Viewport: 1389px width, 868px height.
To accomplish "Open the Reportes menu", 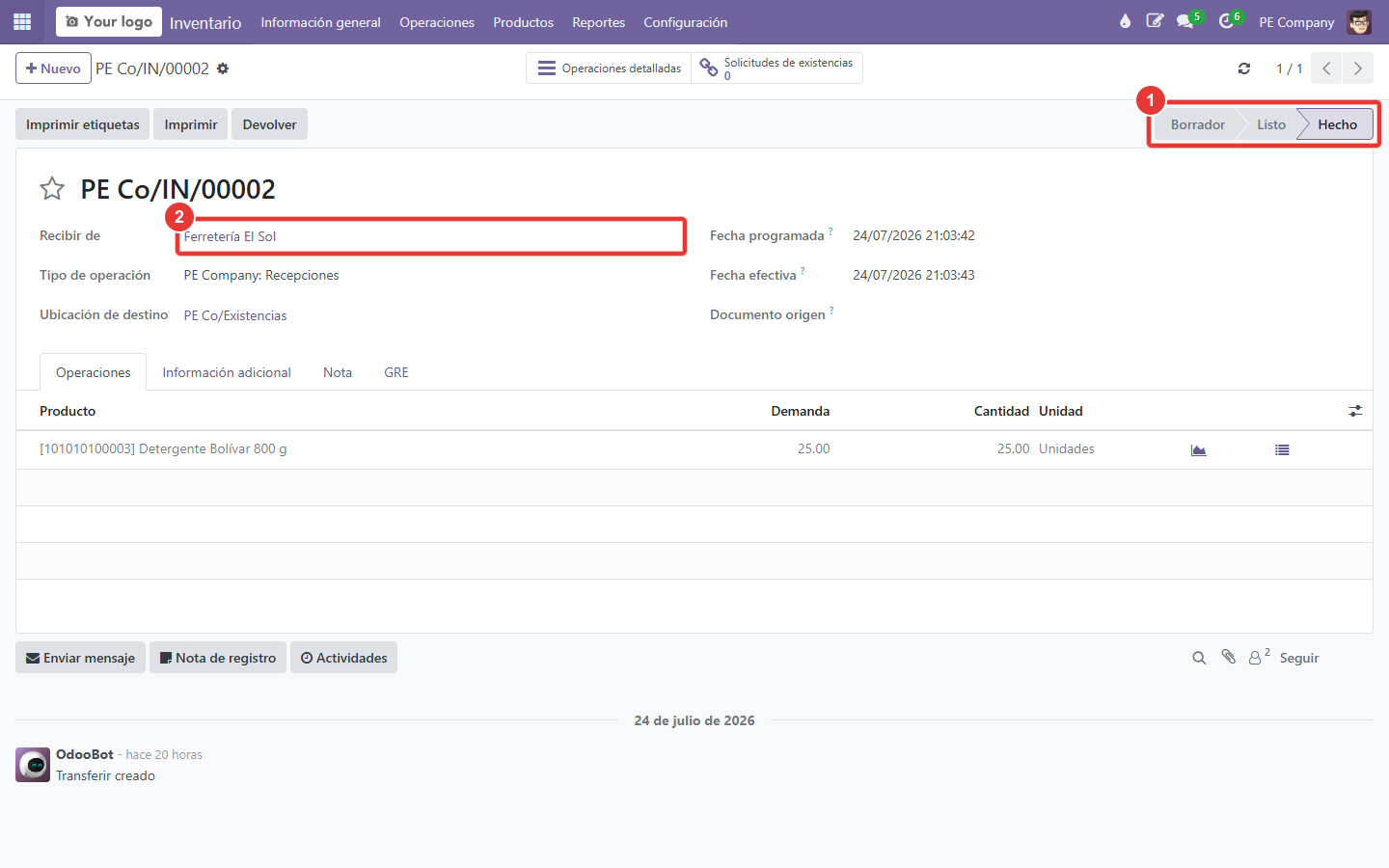I will pos(598,22).
